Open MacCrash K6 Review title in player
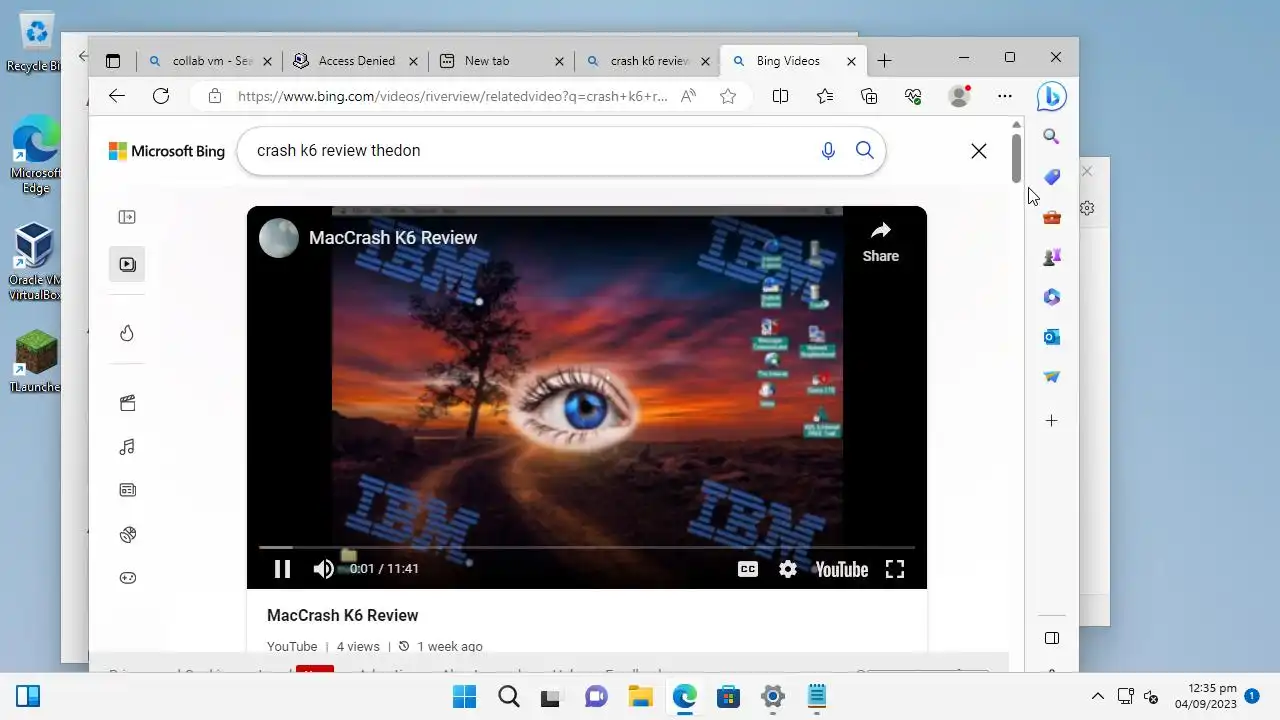 click(393, 238)
